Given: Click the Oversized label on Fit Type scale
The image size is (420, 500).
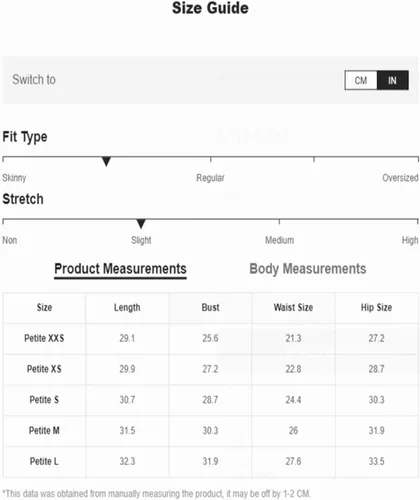Looking at the screenshot, I should [x=400, y=178].
